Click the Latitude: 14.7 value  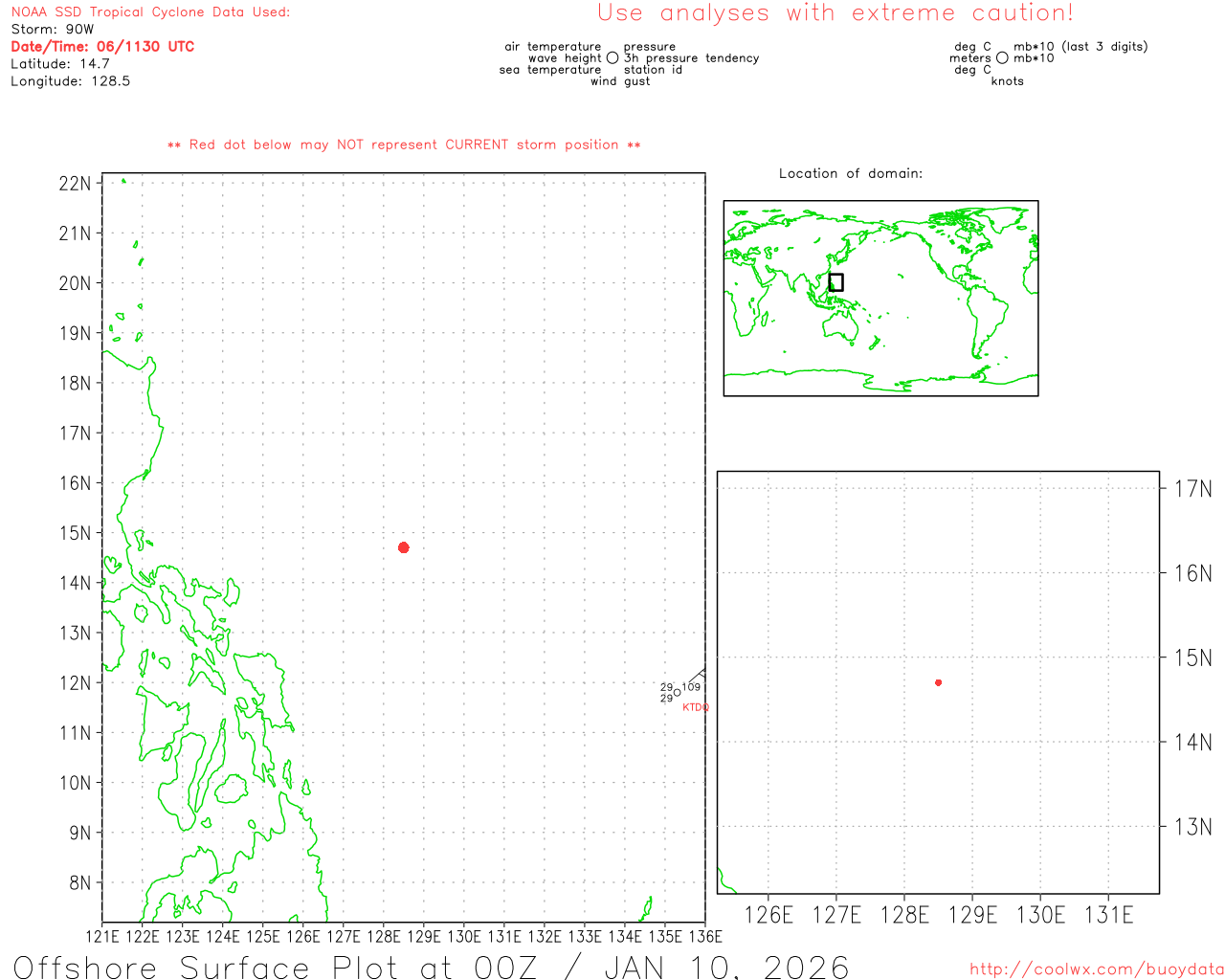pyautogui.click(x=60, y=64)
